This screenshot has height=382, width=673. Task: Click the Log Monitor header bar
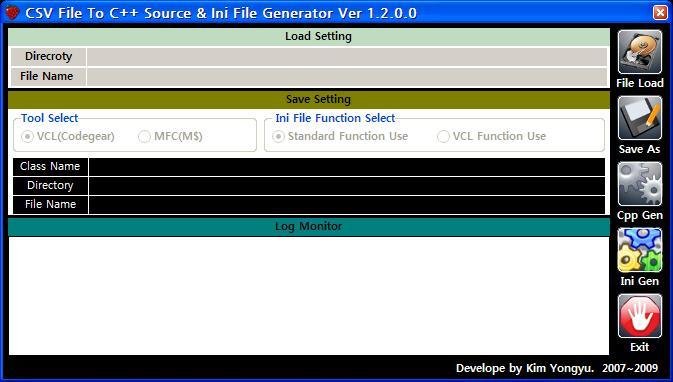click(x=309, y=226)
